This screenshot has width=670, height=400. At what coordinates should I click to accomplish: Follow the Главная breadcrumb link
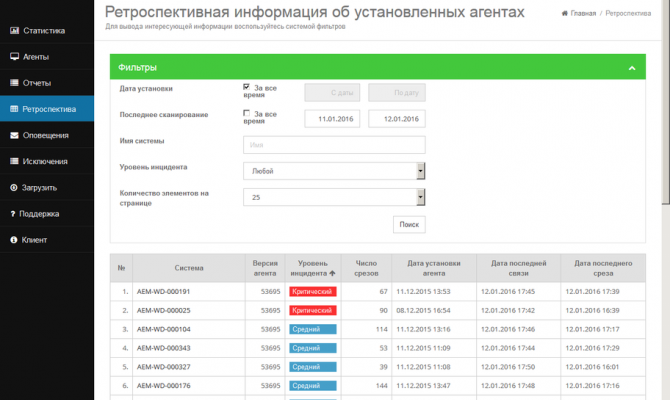point(583,13)
